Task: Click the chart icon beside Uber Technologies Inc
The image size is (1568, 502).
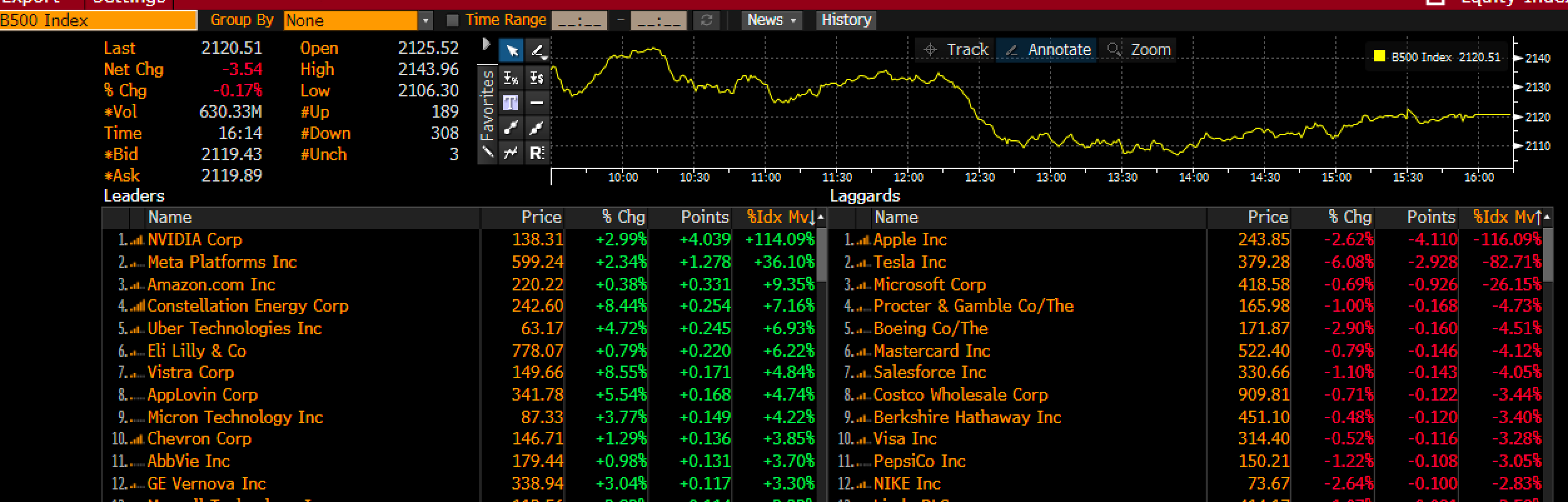Action: 137,329
